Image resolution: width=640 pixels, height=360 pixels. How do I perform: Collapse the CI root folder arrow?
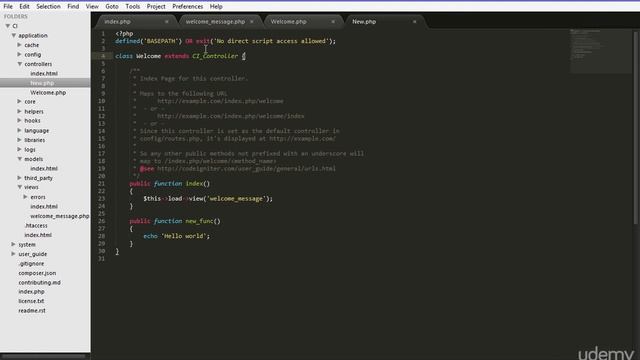[7, 26]
